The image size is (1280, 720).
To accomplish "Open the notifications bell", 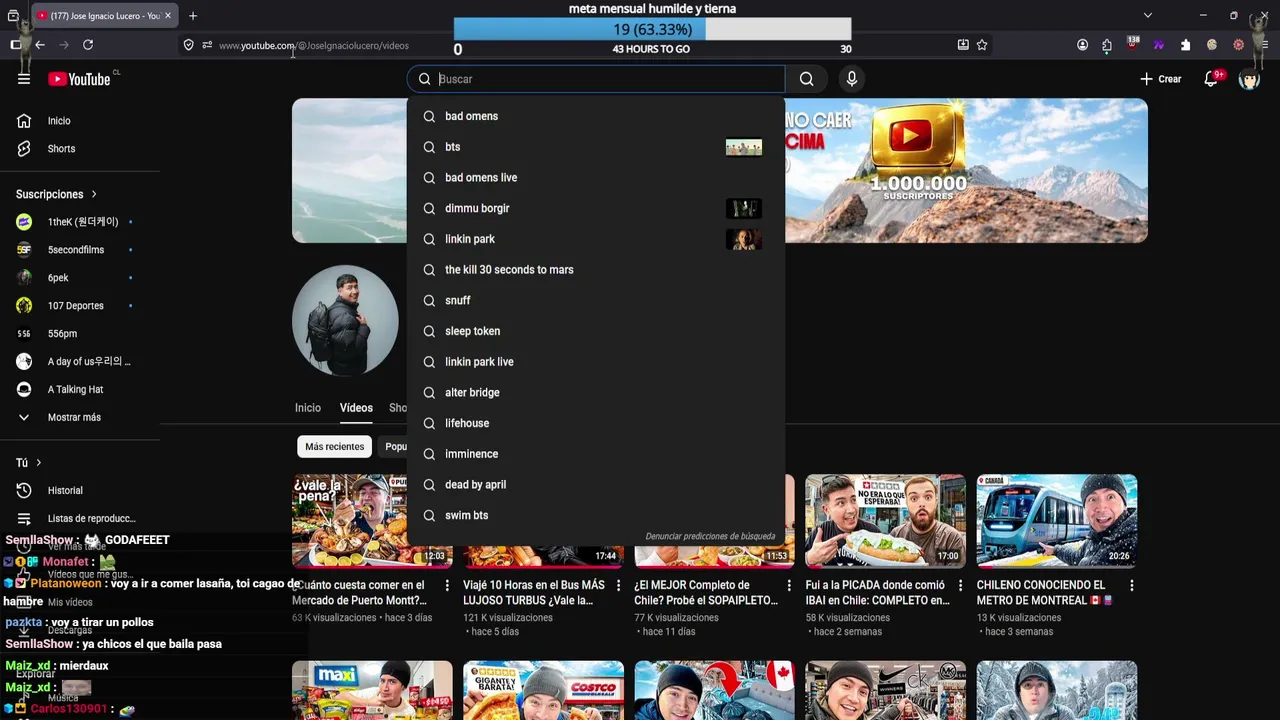I will pyautogui.click(x=1211, y=79).
